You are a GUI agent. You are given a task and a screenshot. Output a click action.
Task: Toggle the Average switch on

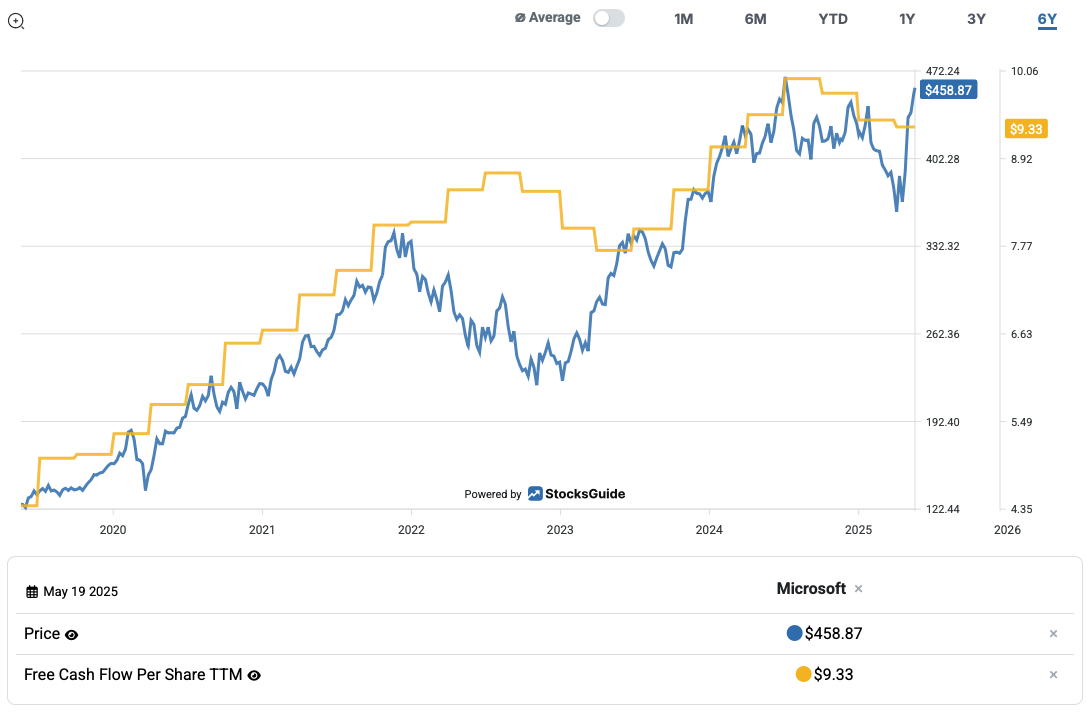click(609, 18)
